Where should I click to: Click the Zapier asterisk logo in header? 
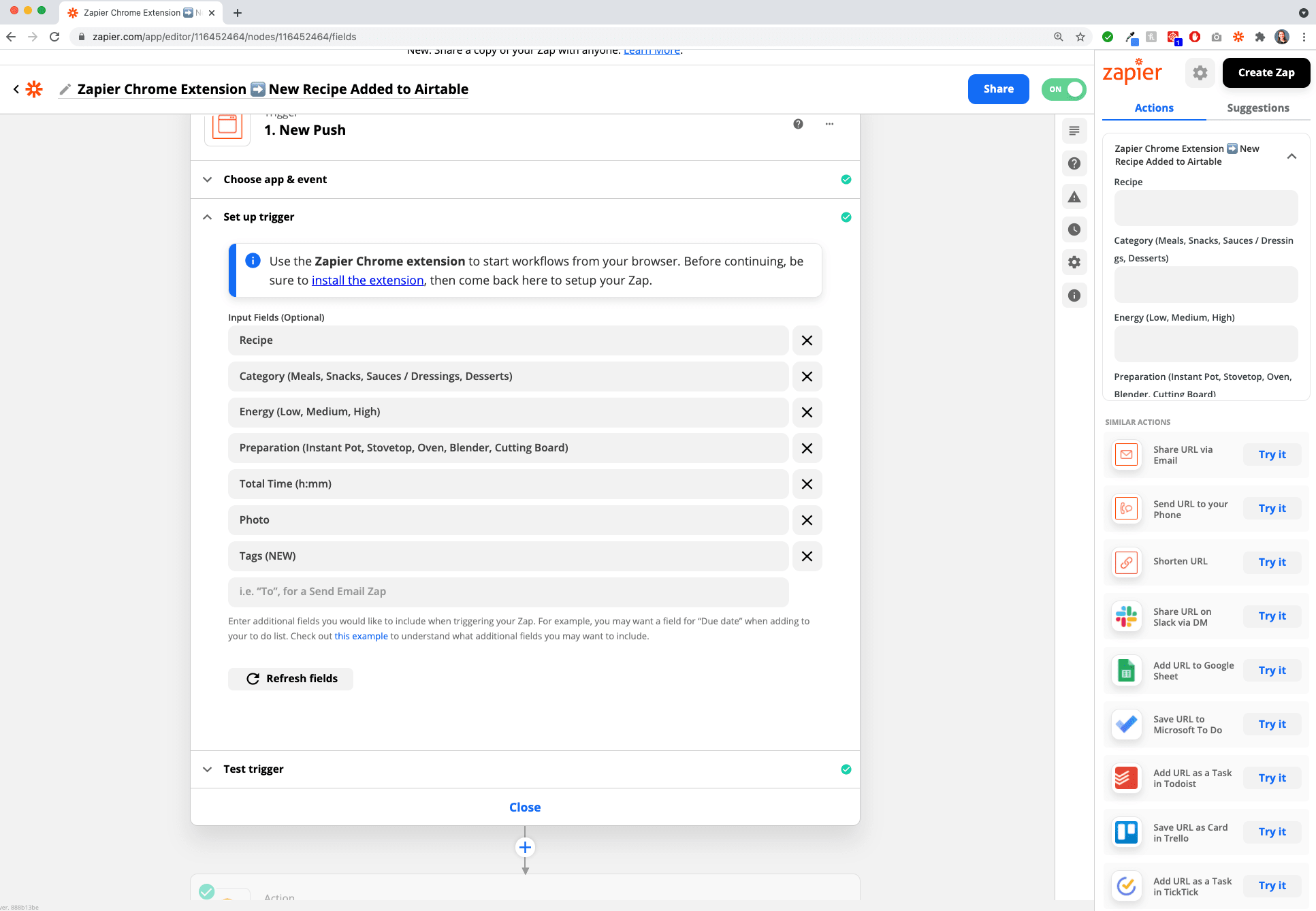coord(34,89)
